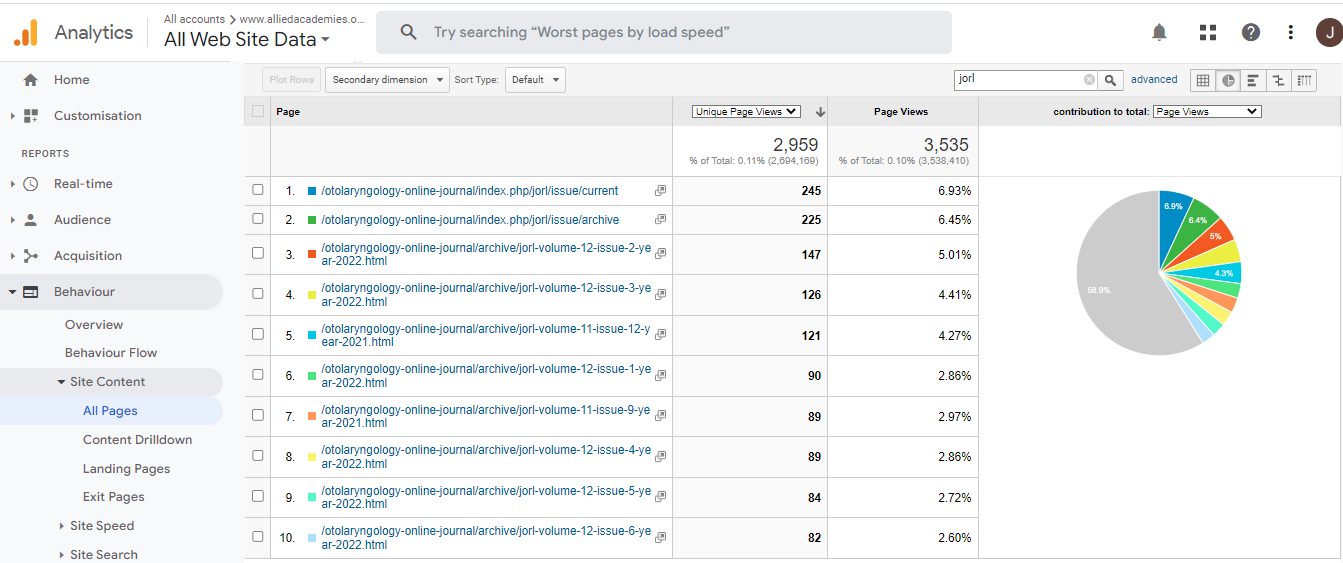Open the Google apps grid icon
1343x563 pixels.
pyautogui.click(x=1208, y=32)
